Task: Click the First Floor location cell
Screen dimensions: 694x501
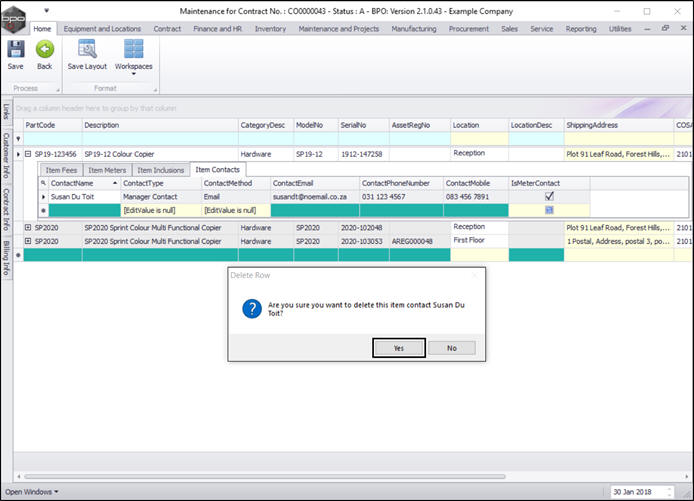Action: click(479, 240)
